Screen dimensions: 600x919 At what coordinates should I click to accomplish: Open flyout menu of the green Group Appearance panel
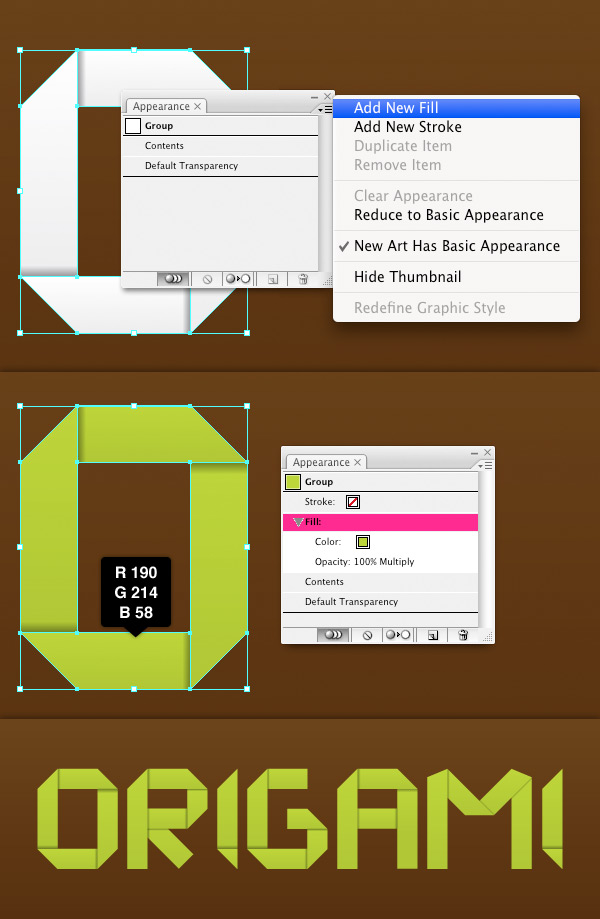tap(485, 464)
